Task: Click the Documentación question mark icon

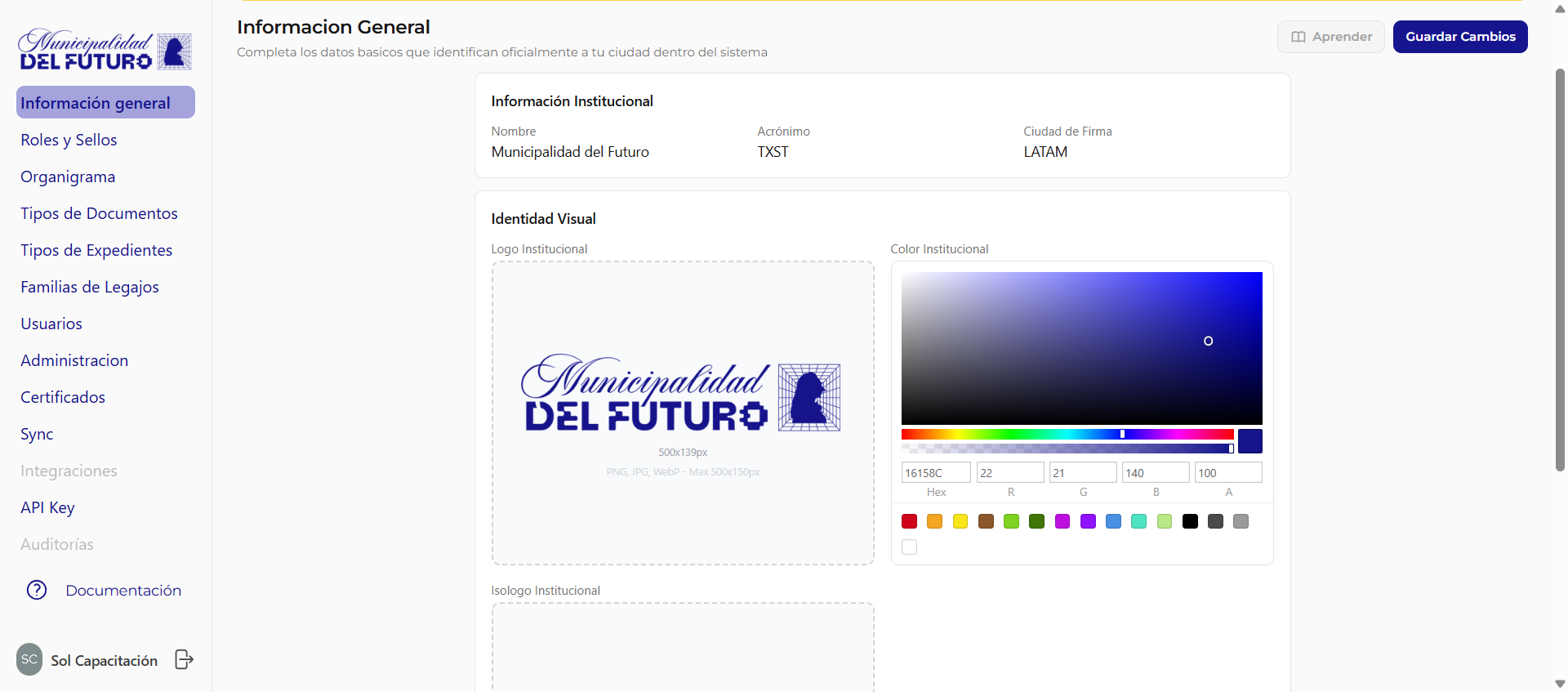Action: [37, 590]
